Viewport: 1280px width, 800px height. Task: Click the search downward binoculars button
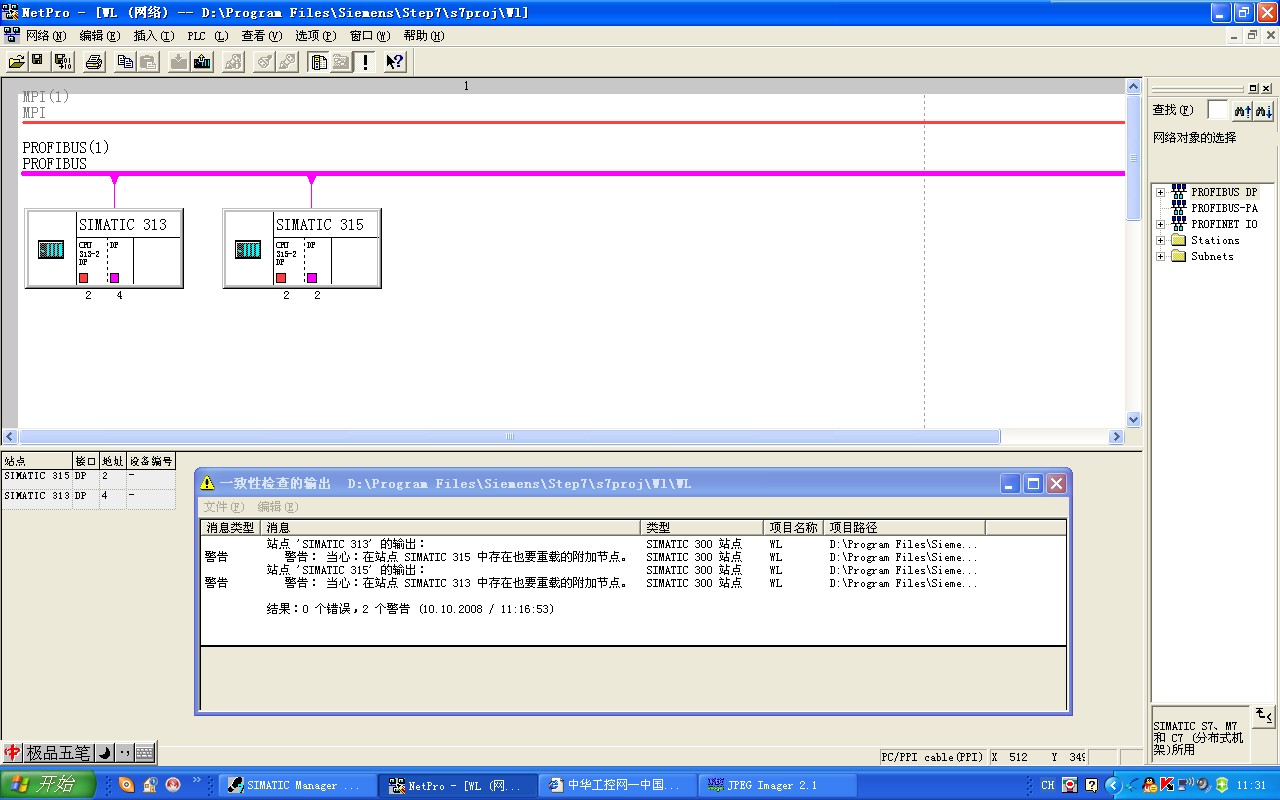(x=1264, y=111)
